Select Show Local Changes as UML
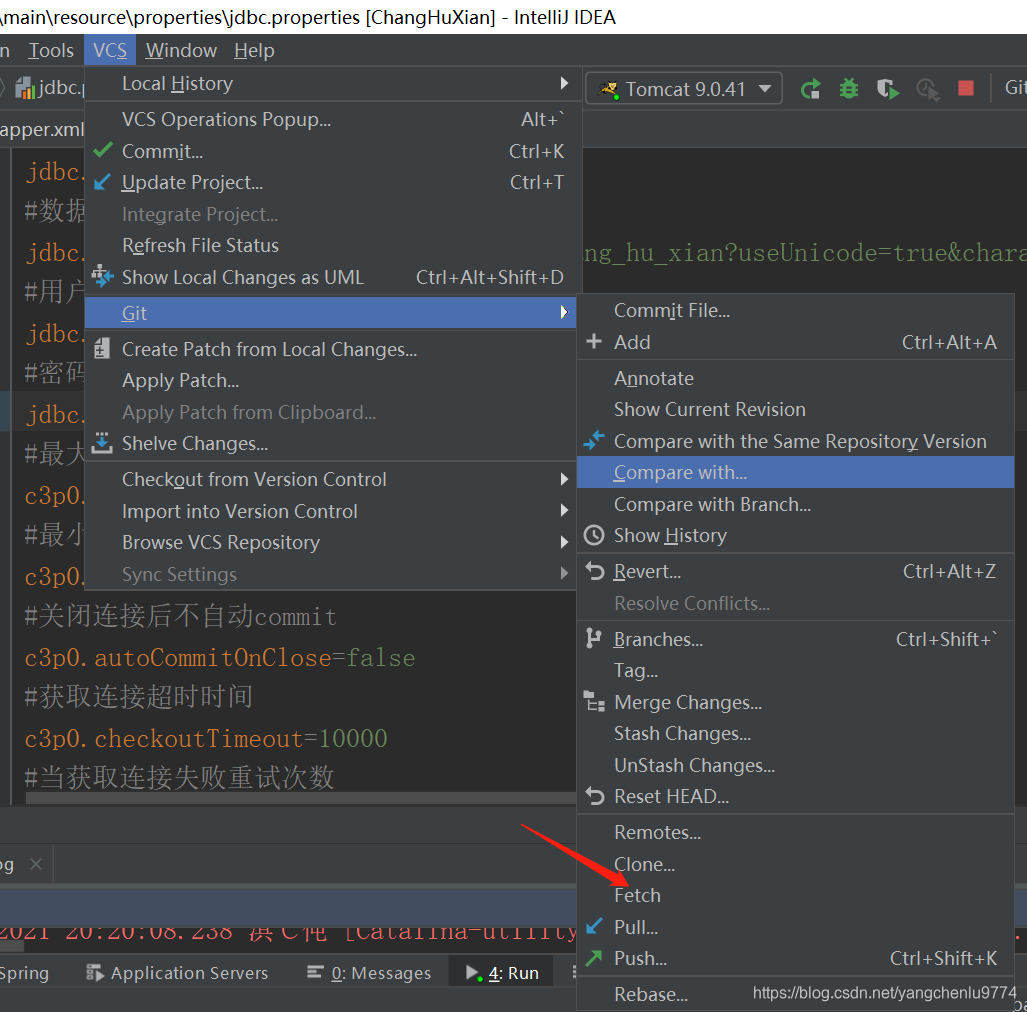1027x1012 pixels. [333, 278]
